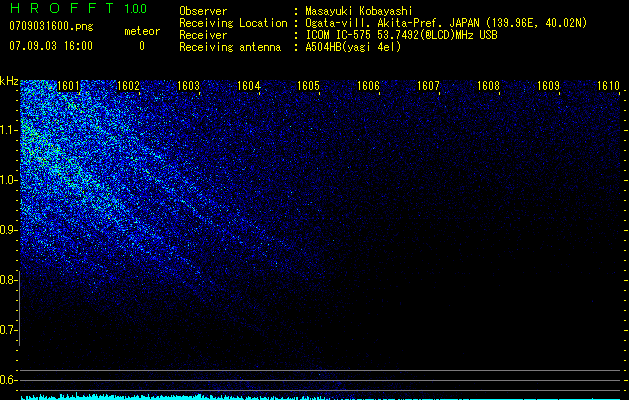This screenshot has width=629, height=400.
Task: Click the 1606 time axis marker
Action: [368, 86]
